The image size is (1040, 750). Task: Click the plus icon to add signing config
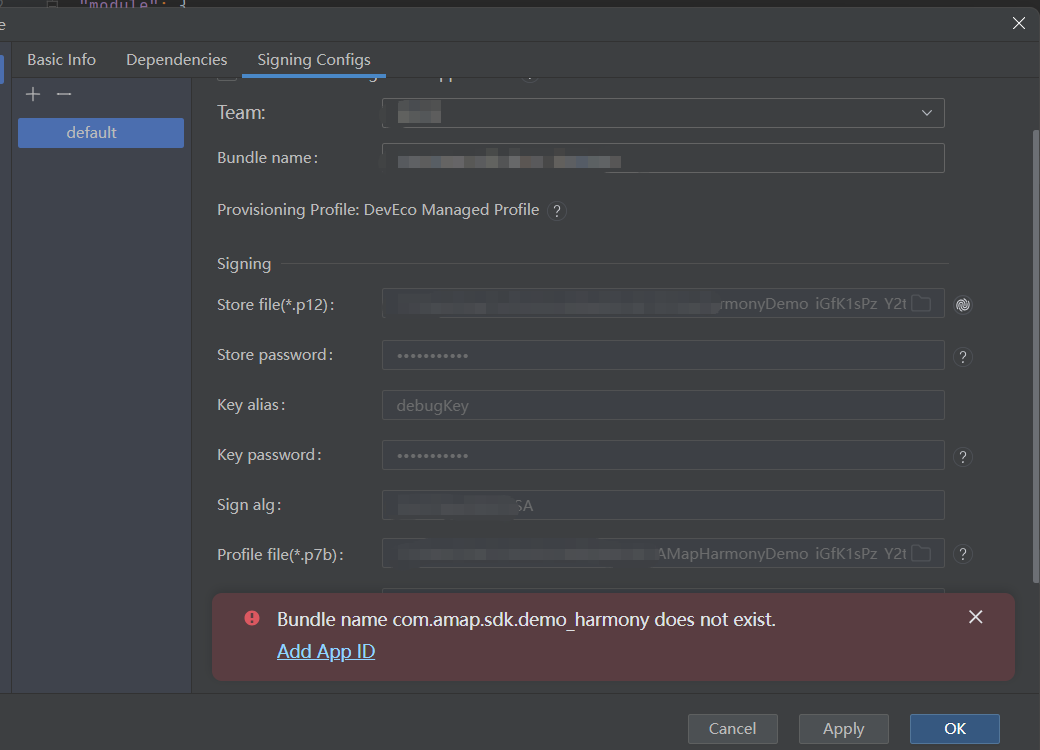[x=33, y=94]
